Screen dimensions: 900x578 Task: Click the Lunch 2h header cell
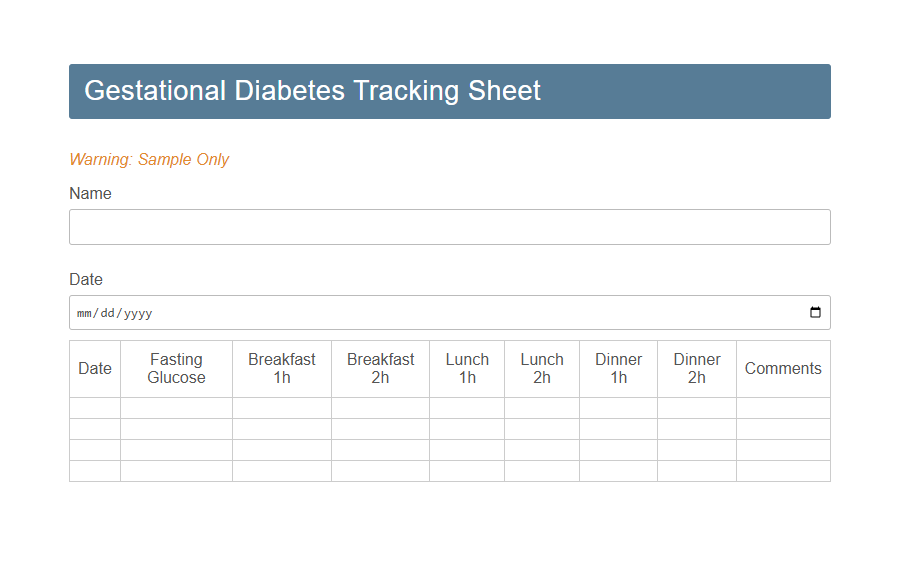pos(542,368)
